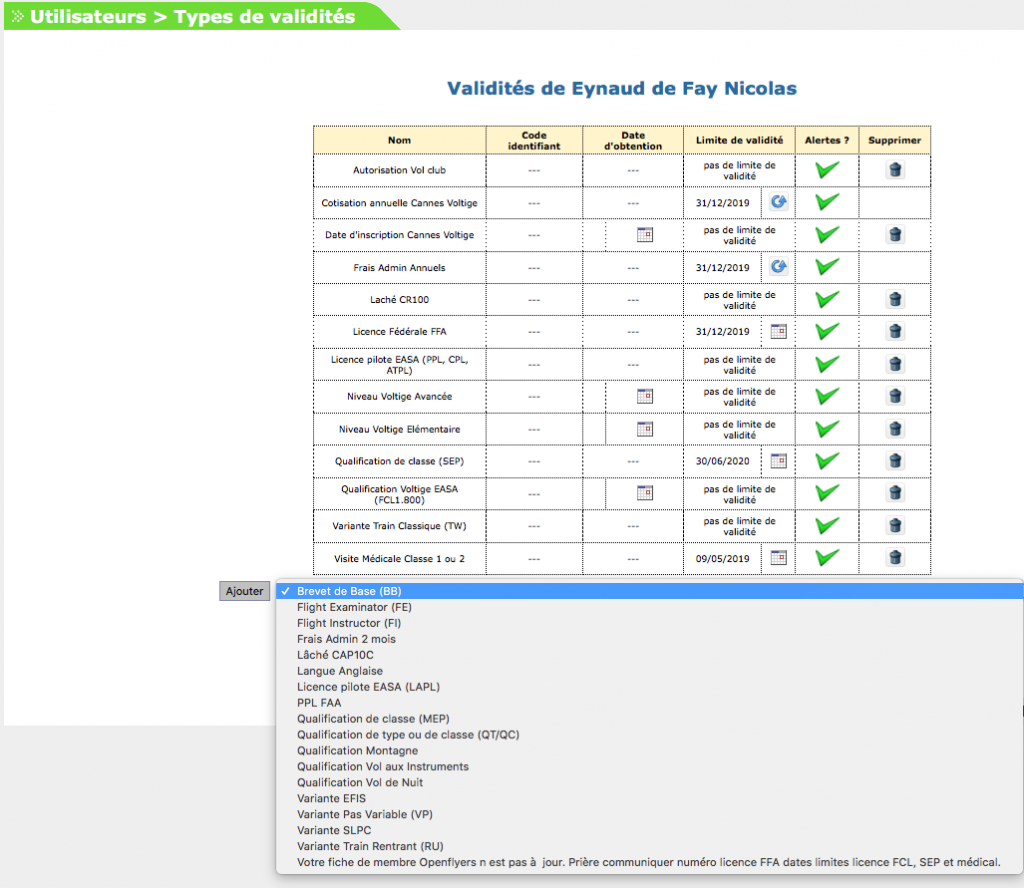Open calendar for Visite Médicale Classe limit
The image size is (1024, 888).
778,558
